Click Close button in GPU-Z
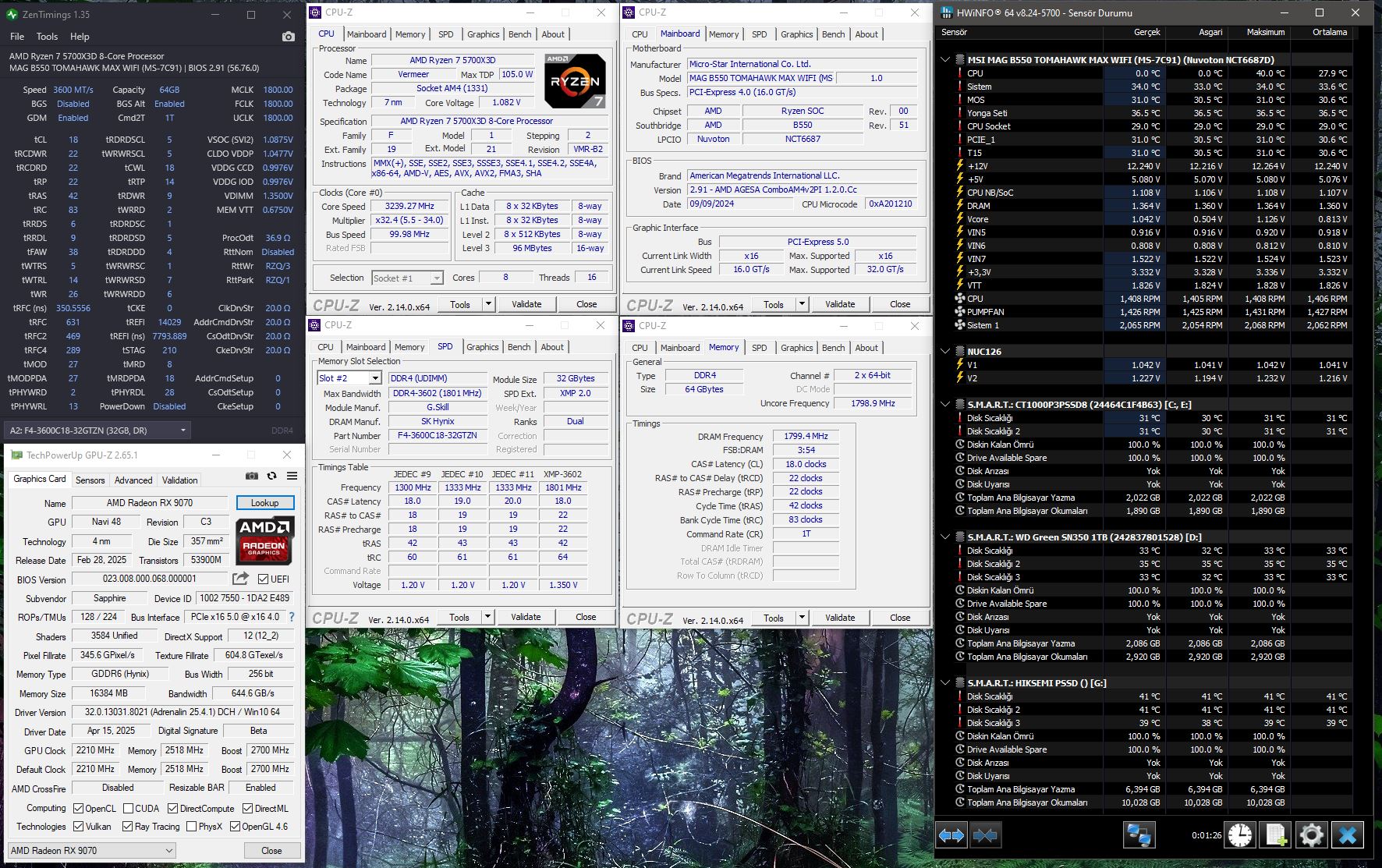The height and width of the screenshot is (868, 1382). 271,850
